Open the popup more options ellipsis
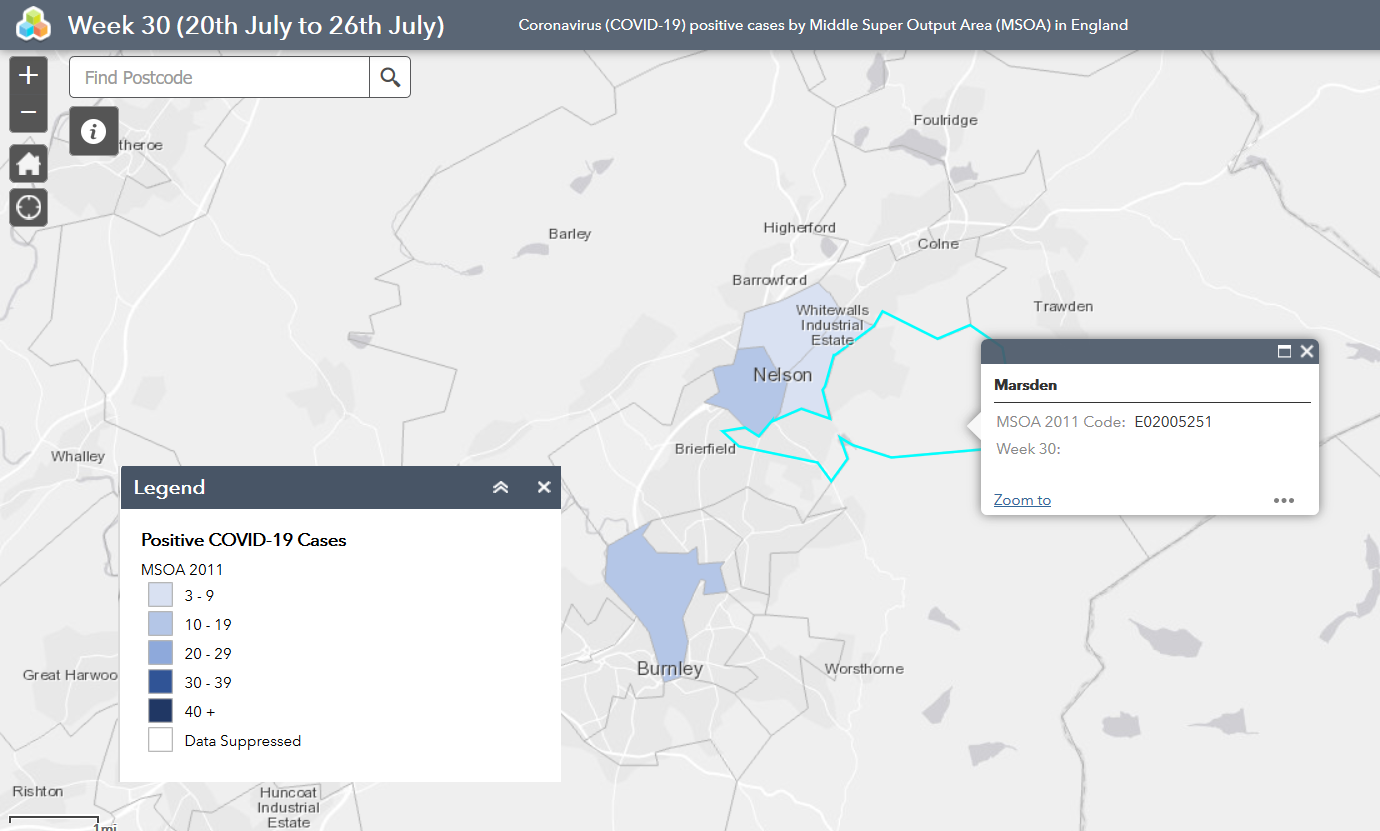The width and height of the screenshot is (1380, 831). point(1284,500)
